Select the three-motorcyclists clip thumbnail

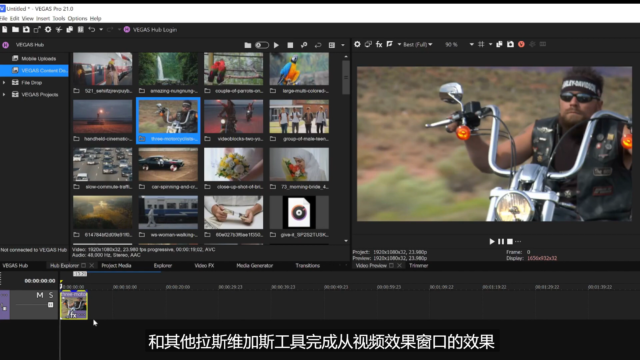(x=168, y=117)
